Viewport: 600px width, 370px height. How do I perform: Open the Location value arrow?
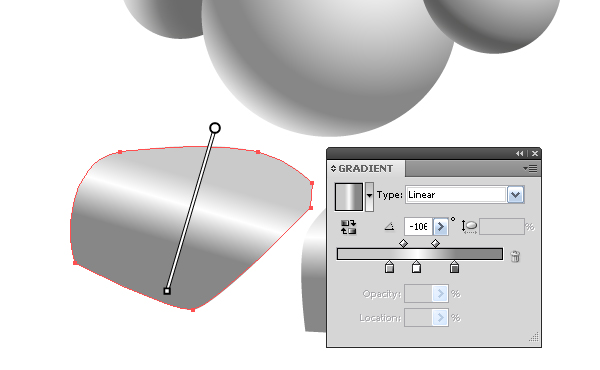(440, 318)
